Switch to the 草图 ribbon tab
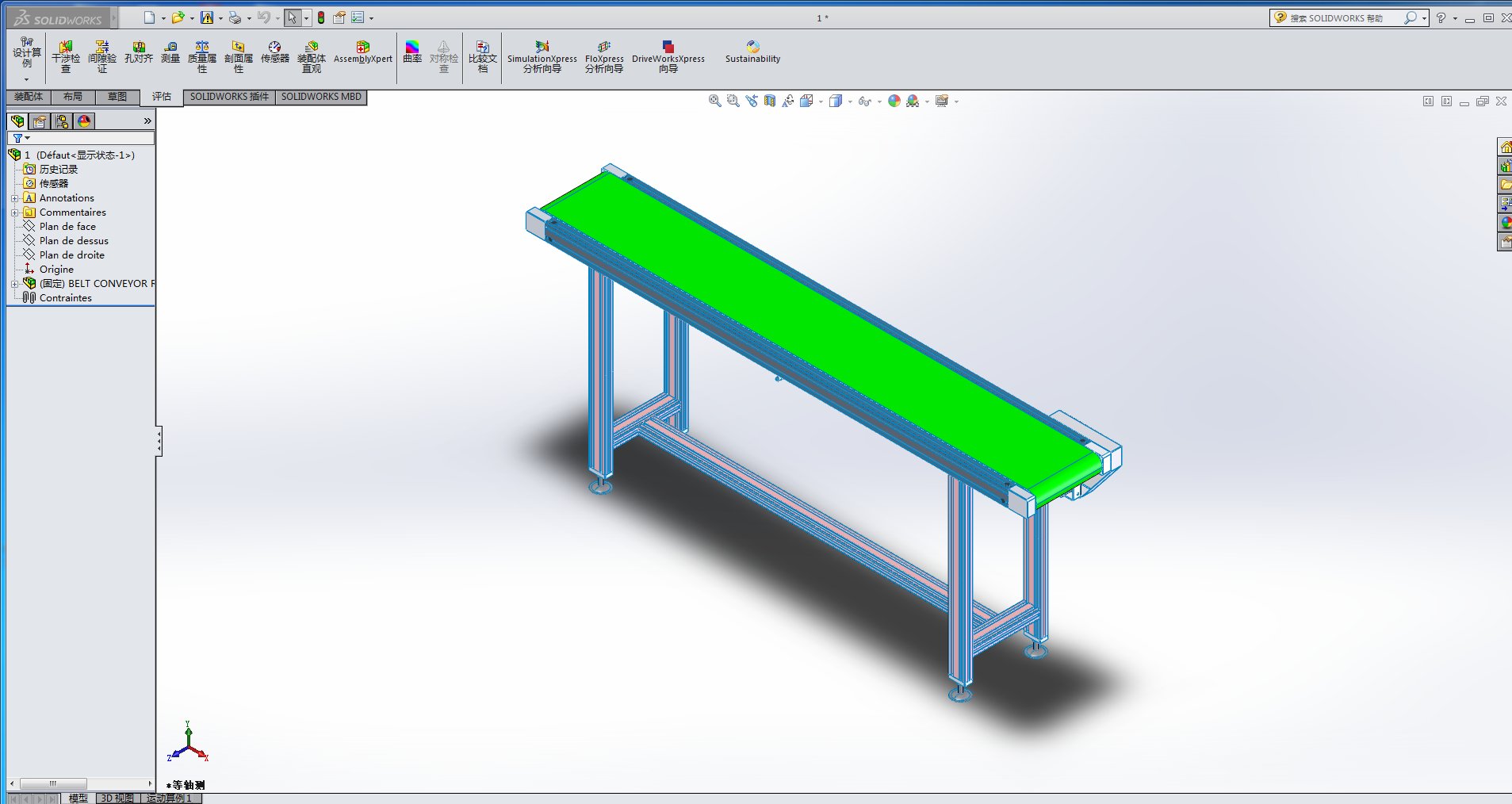 pos(117,97)
